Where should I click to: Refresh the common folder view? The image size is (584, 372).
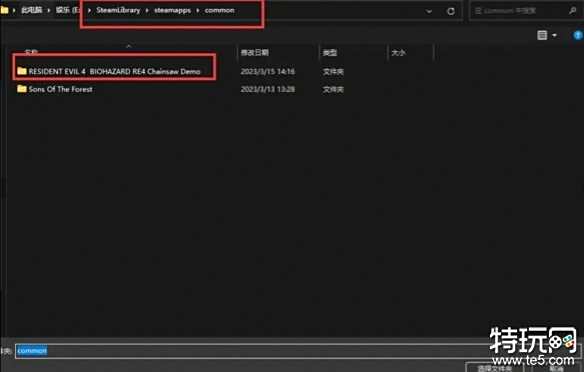451,11
